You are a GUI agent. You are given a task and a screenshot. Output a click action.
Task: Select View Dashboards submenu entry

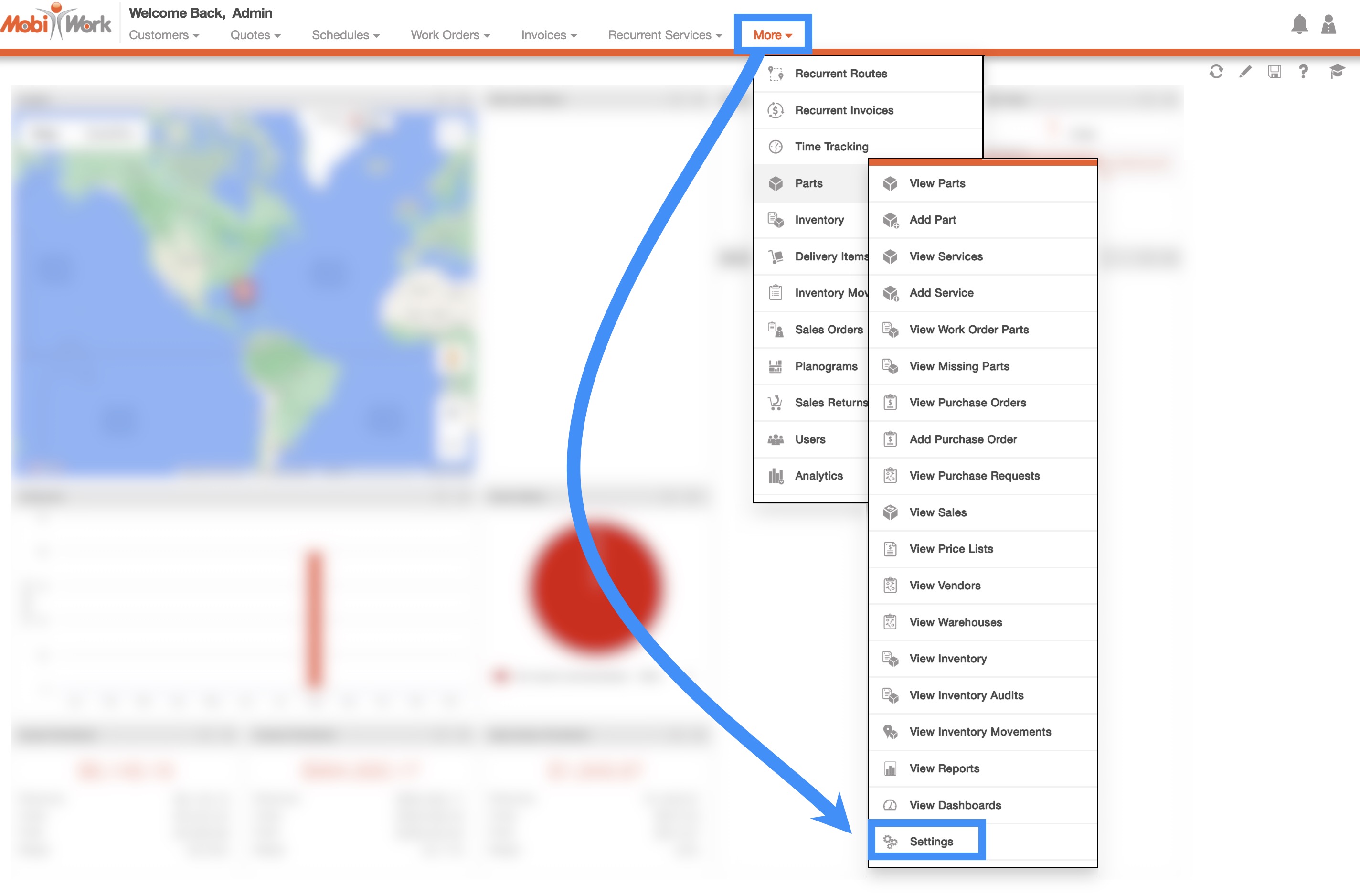click(955, 805)
